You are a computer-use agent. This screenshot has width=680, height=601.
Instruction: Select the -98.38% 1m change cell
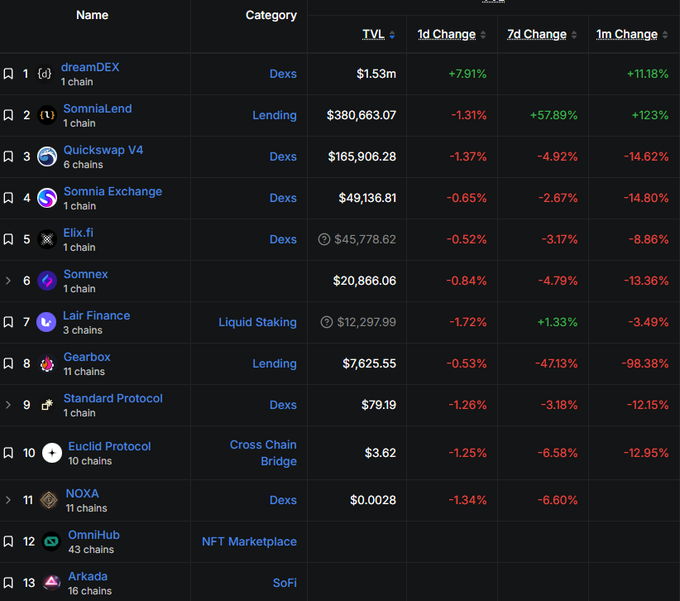click(645, 363)
